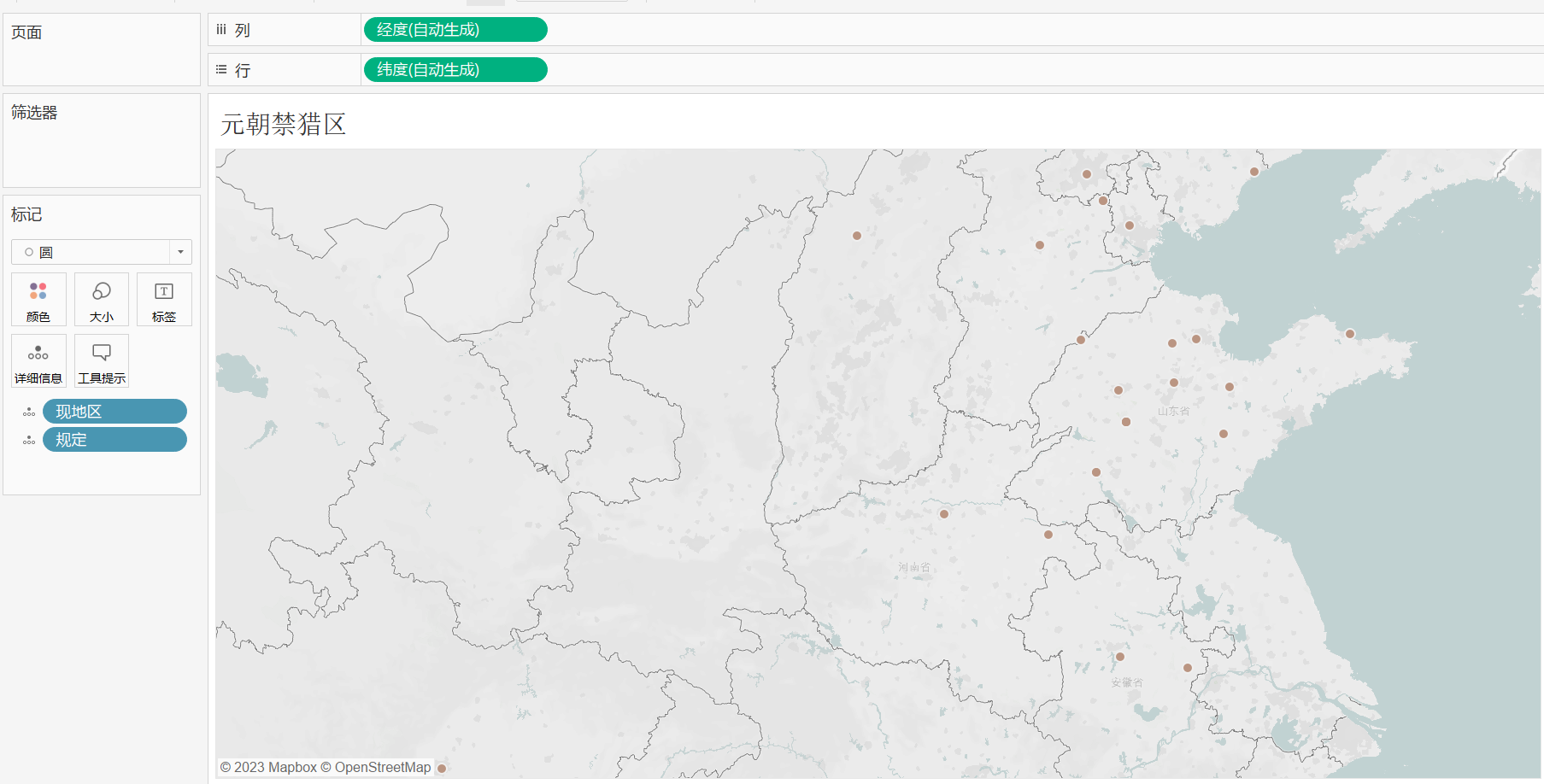This screenshot has width=1544, height=784.
Task: Click the 元朝禁猎区 sheet title
Action: click(283, 125)
